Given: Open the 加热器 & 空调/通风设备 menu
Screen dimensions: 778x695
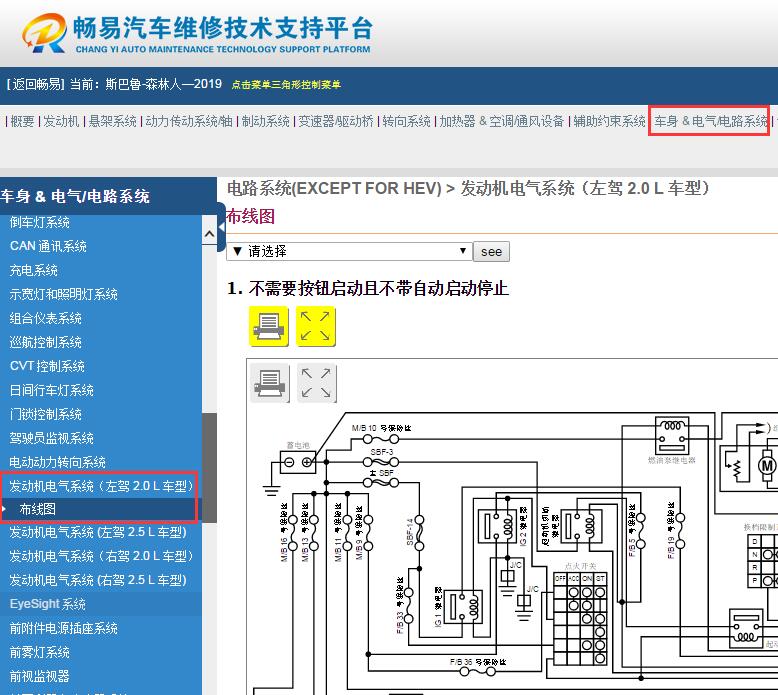Looking at the screenshot, I should pos(502,121).
